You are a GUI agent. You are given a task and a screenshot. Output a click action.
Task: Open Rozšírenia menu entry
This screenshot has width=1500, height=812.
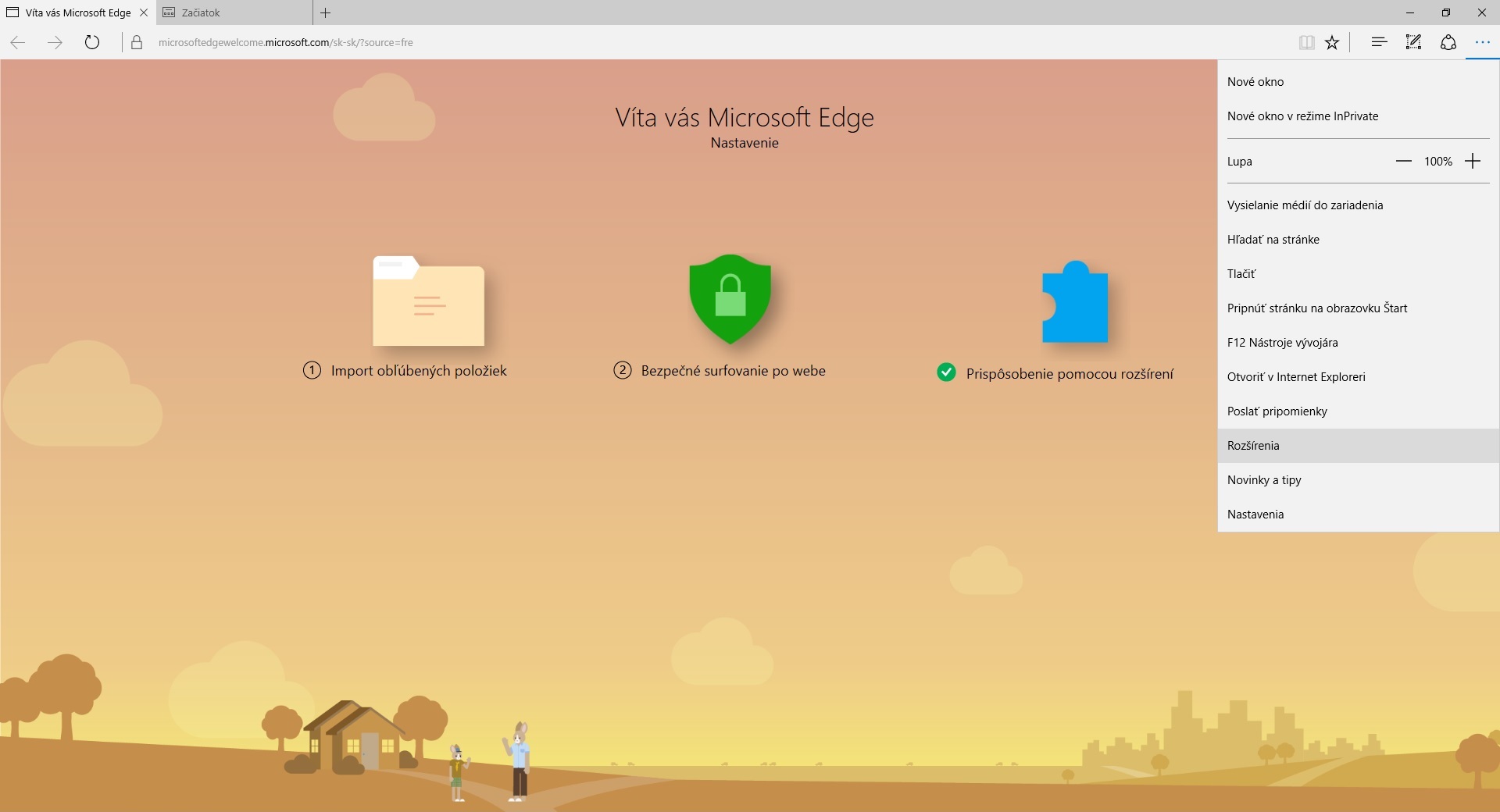click(1359, 445)
